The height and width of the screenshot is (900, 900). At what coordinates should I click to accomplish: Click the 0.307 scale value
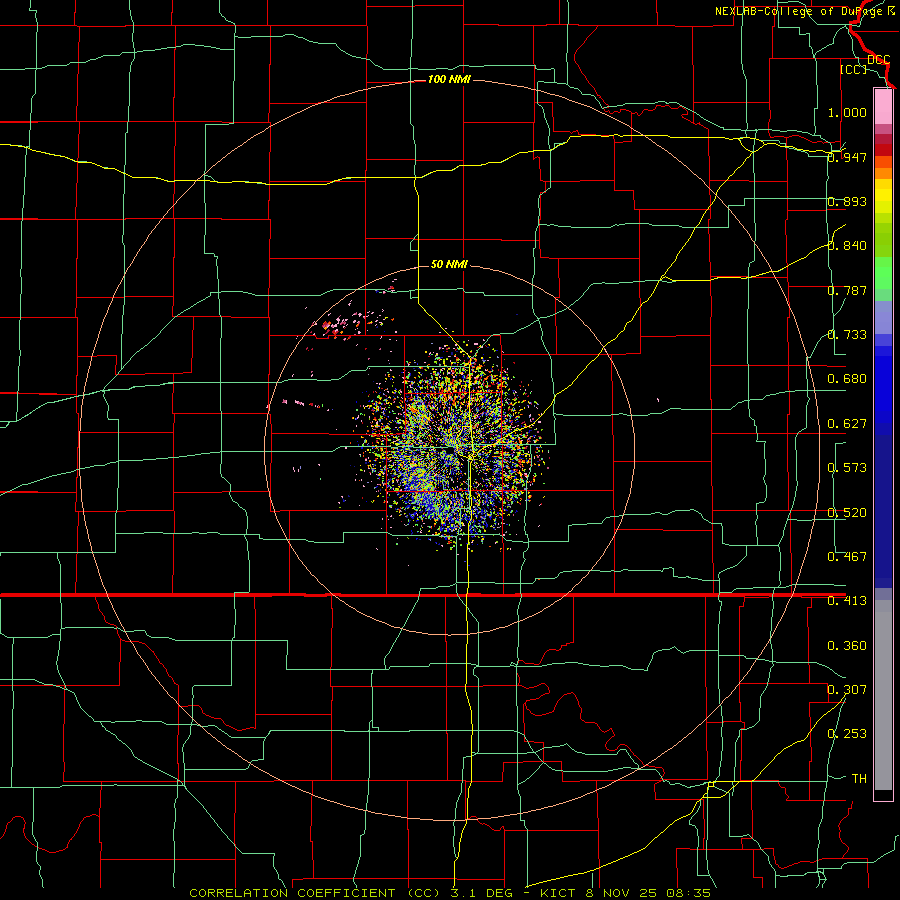click(847, 690)
